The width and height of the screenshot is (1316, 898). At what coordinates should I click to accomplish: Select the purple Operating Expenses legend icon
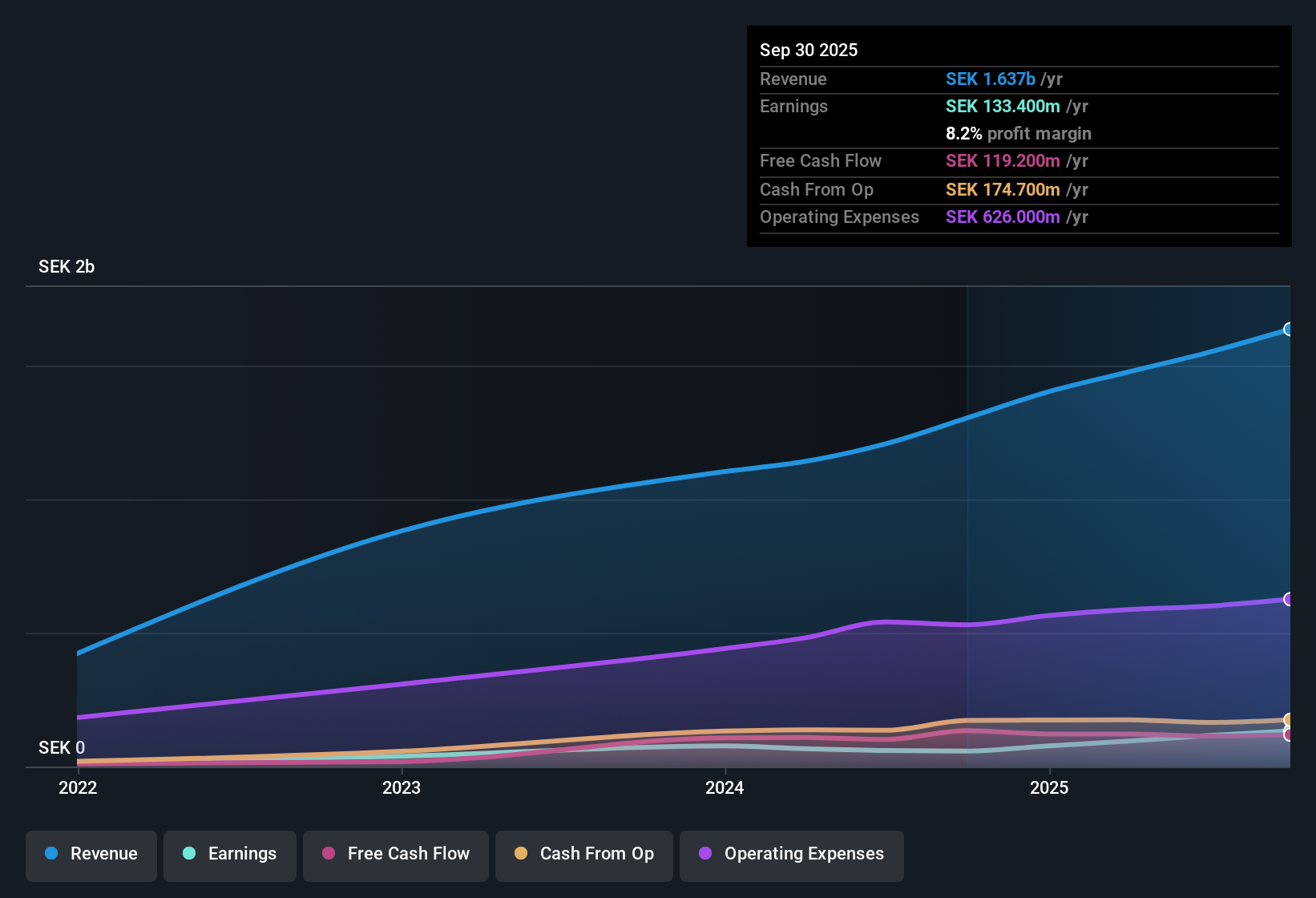coord(704,854)
